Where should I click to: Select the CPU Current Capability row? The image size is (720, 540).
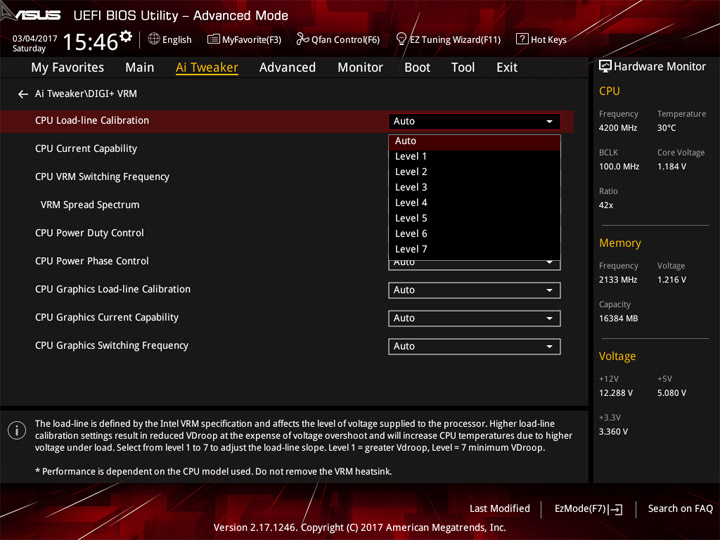tap(86, 149)
